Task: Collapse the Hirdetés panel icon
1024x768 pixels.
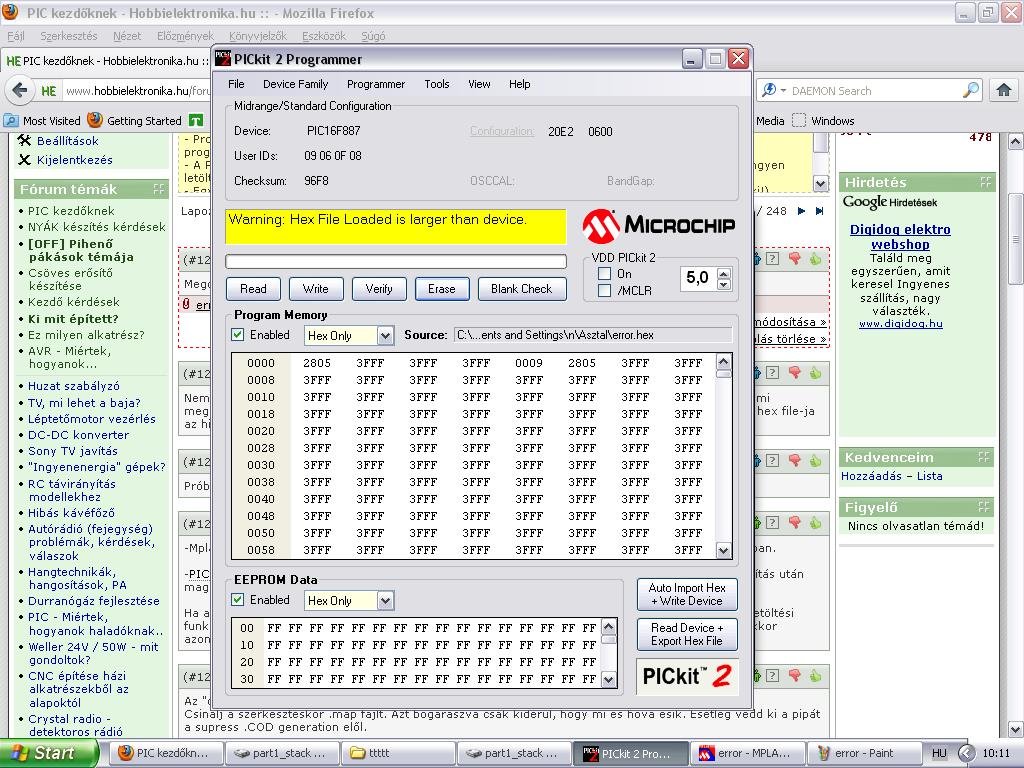Action: (x=985, y=182)
